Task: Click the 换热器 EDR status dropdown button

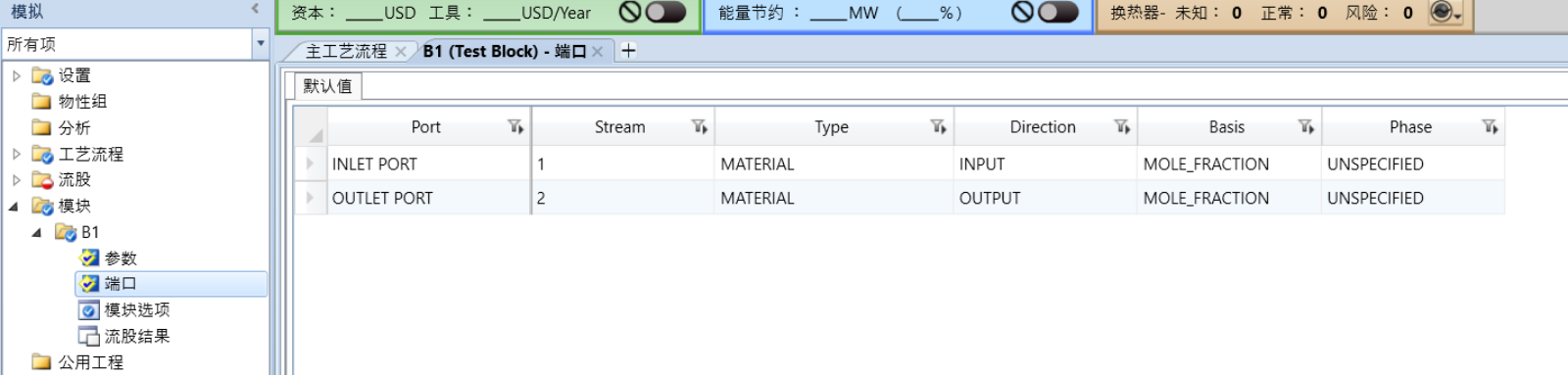Action: pos(1445,13)
